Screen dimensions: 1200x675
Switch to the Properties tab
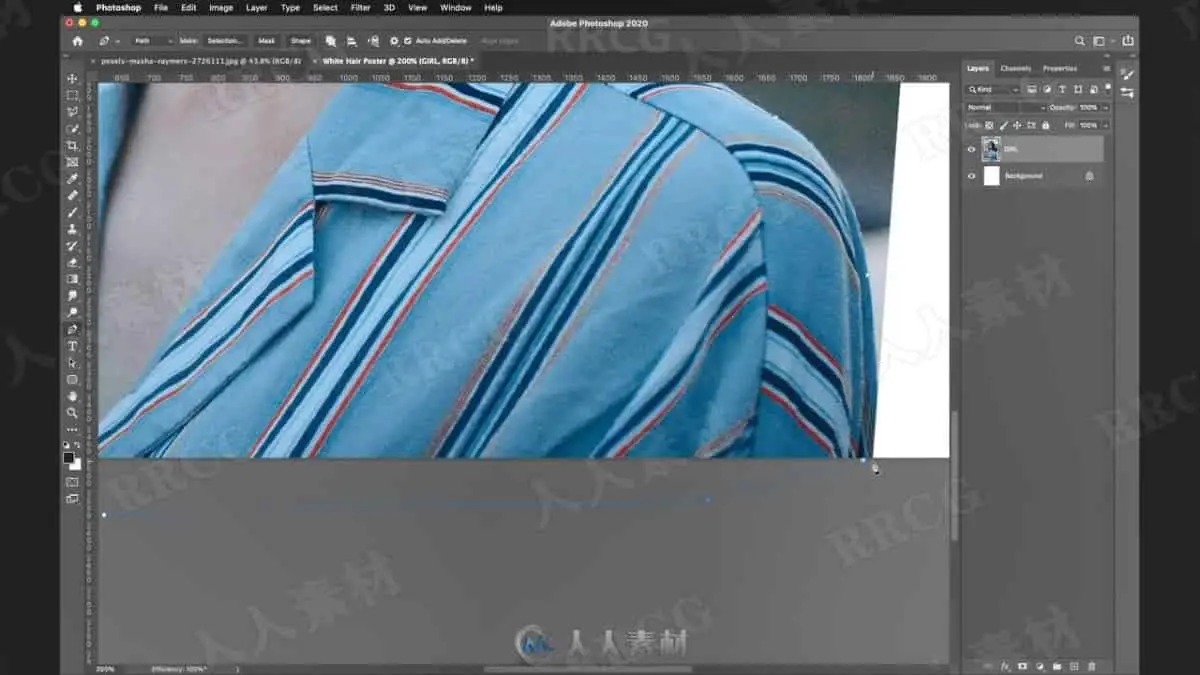click(1060, 69)
